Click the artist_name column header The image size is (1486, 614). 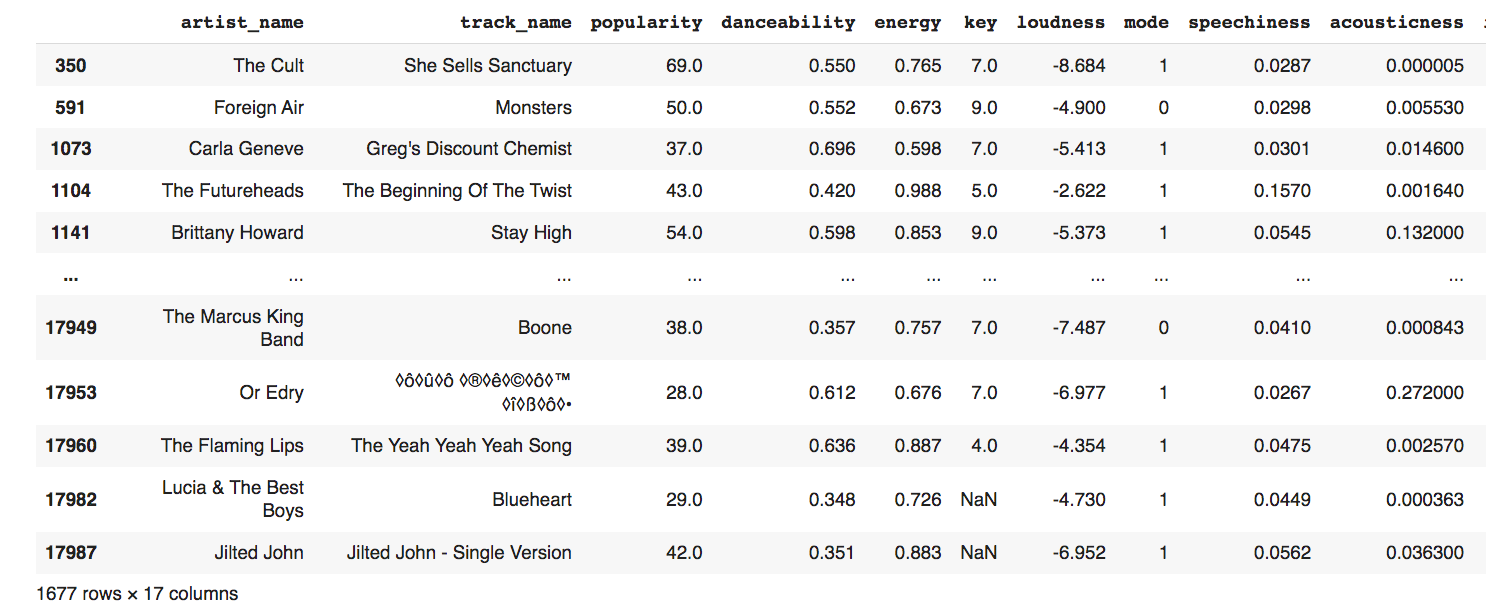242,22
